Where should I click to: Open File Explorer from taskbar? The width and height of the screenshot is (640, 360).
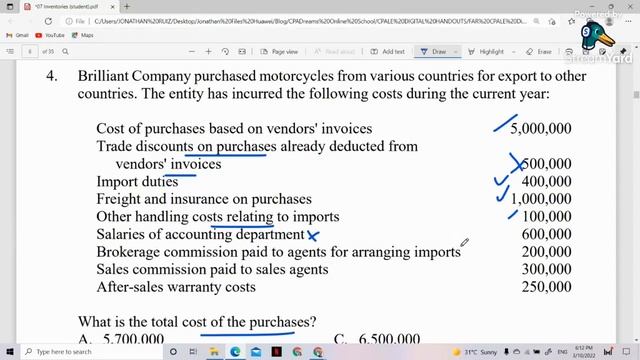[x=214, y=351]
